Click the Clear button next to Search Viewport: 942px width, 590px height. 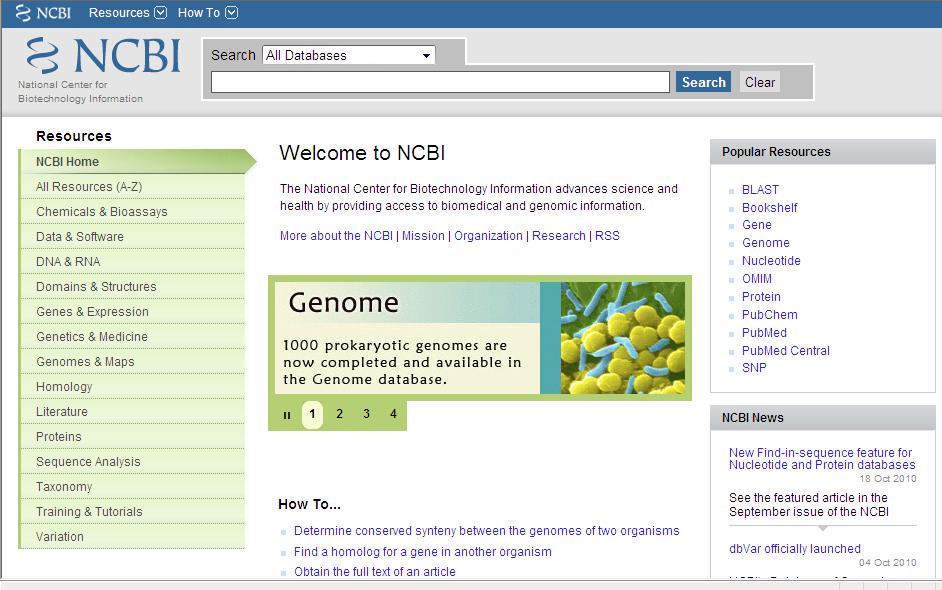tap(759, 81)
